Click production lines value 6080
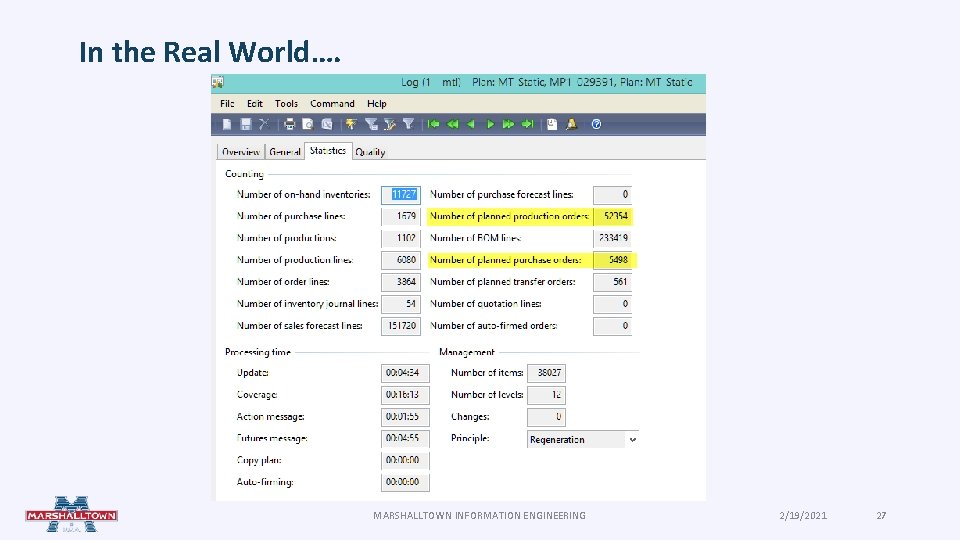 click(401, 260)
